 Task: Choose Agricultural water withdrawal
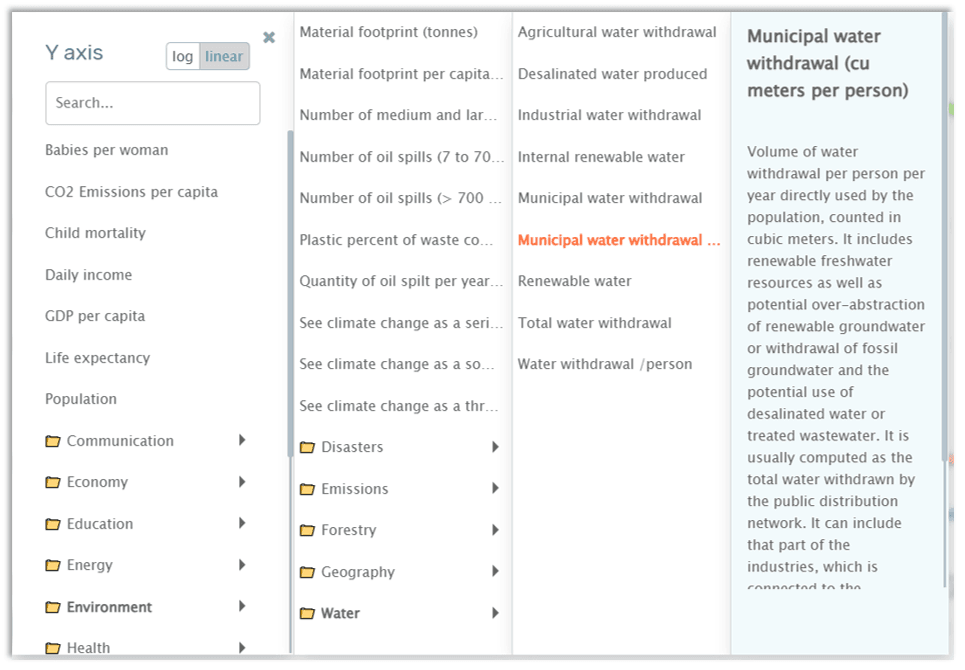[x=617, y=32]
